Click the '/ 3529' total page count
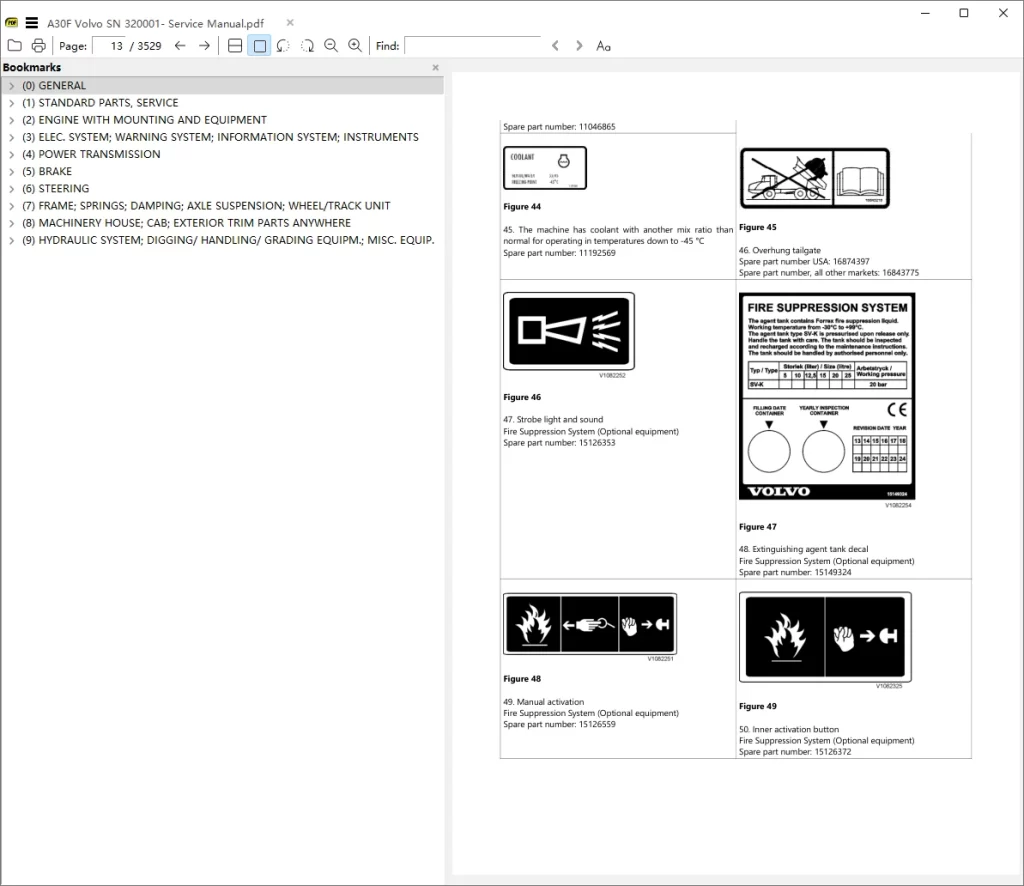 click(146, 46)
